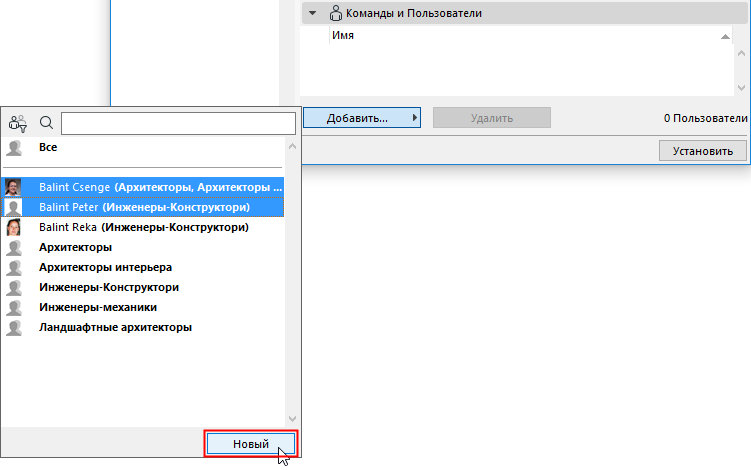The image size is (751, 470).
Task: Choose the 'Архитекторы' group
Action: point(142,247)
